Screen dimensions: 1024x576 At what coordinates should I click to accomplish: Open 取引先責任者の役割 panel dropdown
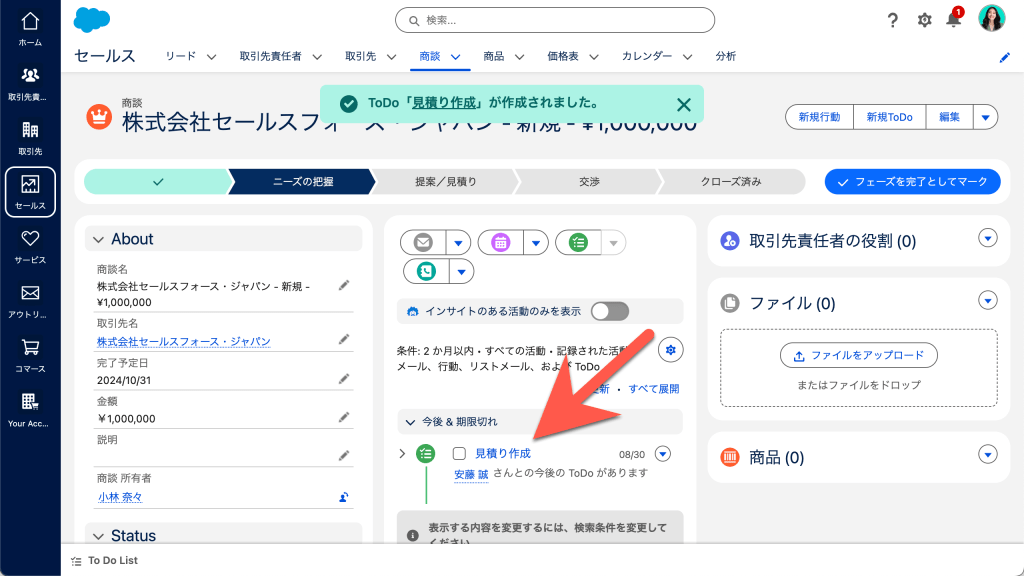987,238
